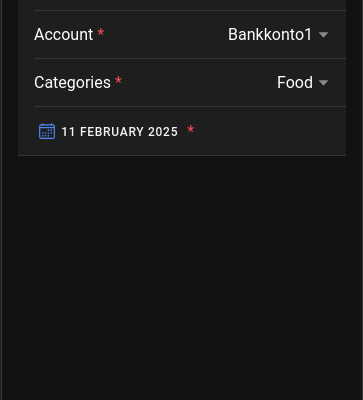Click the divider between Account and Categories

pyautogui.click(x=190, y=58)
